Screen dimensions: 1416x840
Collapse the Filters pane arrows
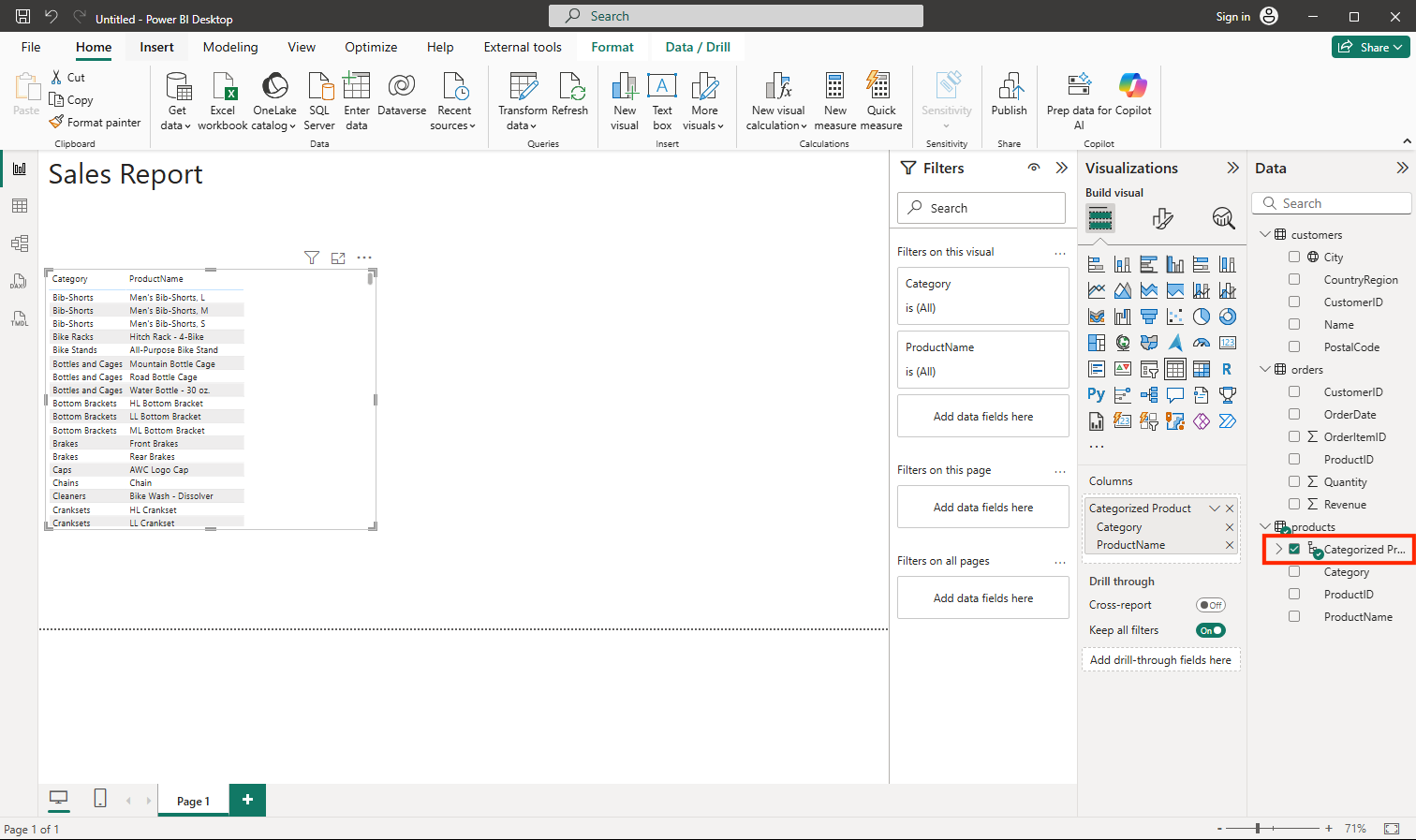1062,168
